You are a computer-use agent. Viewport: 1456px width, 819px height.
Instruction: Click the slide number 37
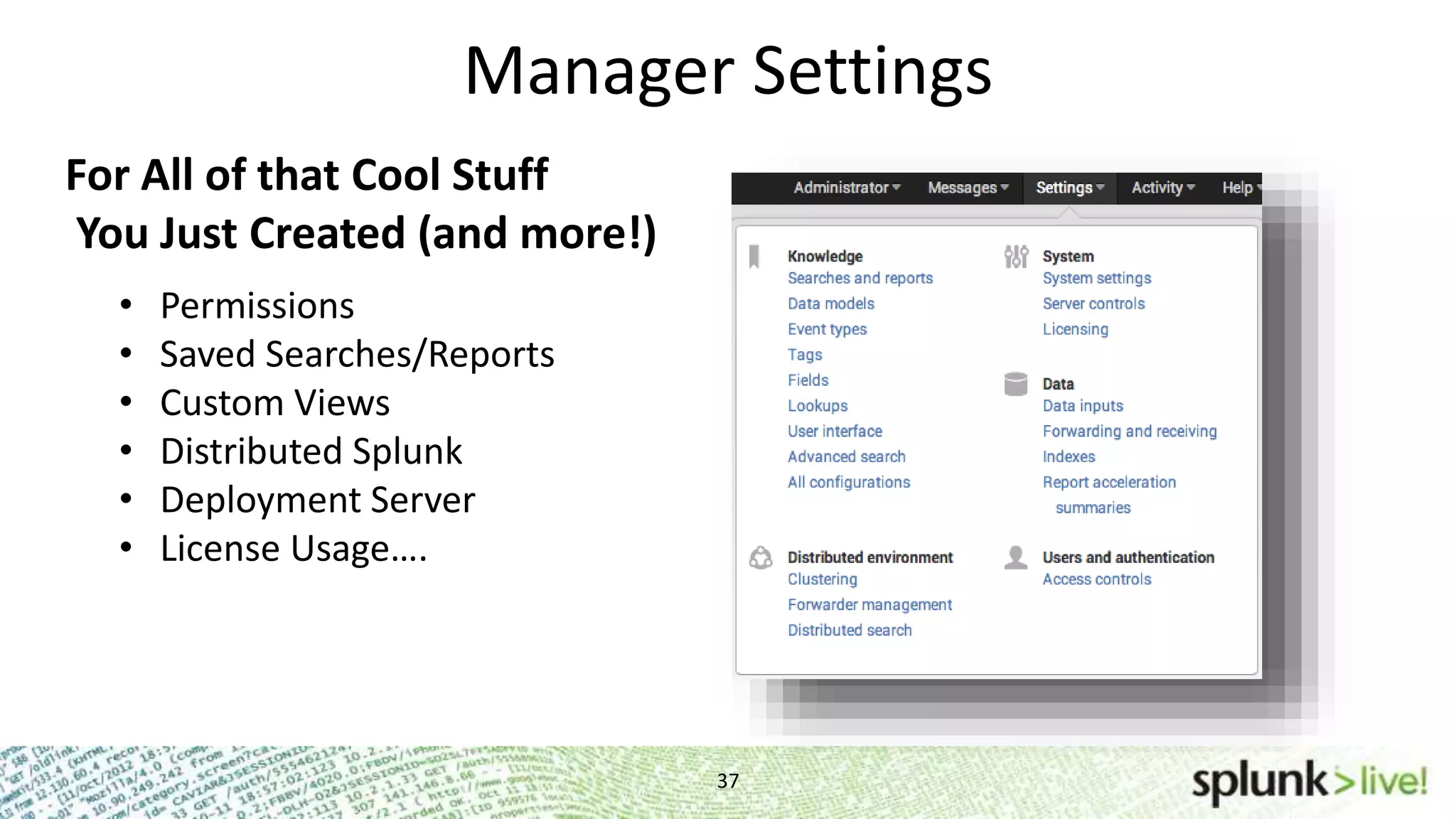(728, 781)
